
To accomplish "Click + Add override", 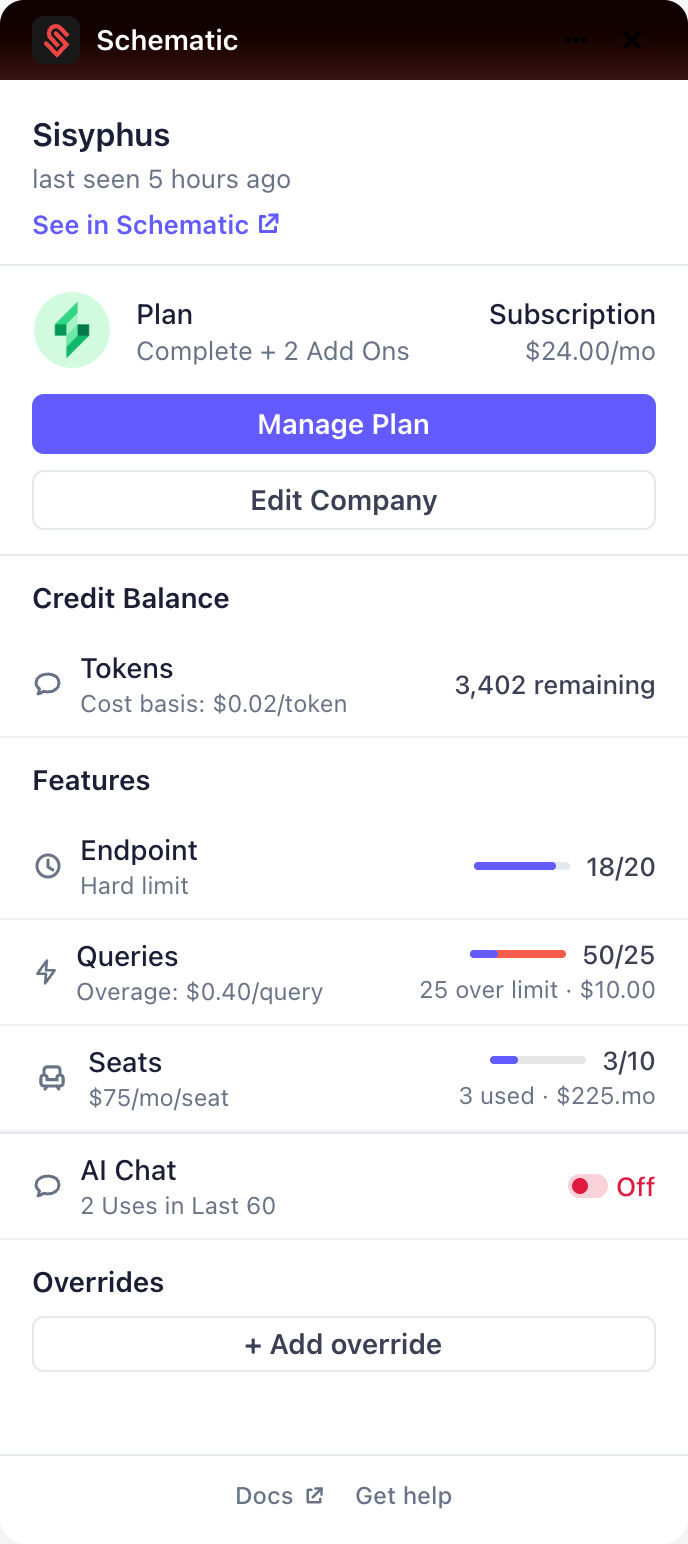I will click(343, 1344).
